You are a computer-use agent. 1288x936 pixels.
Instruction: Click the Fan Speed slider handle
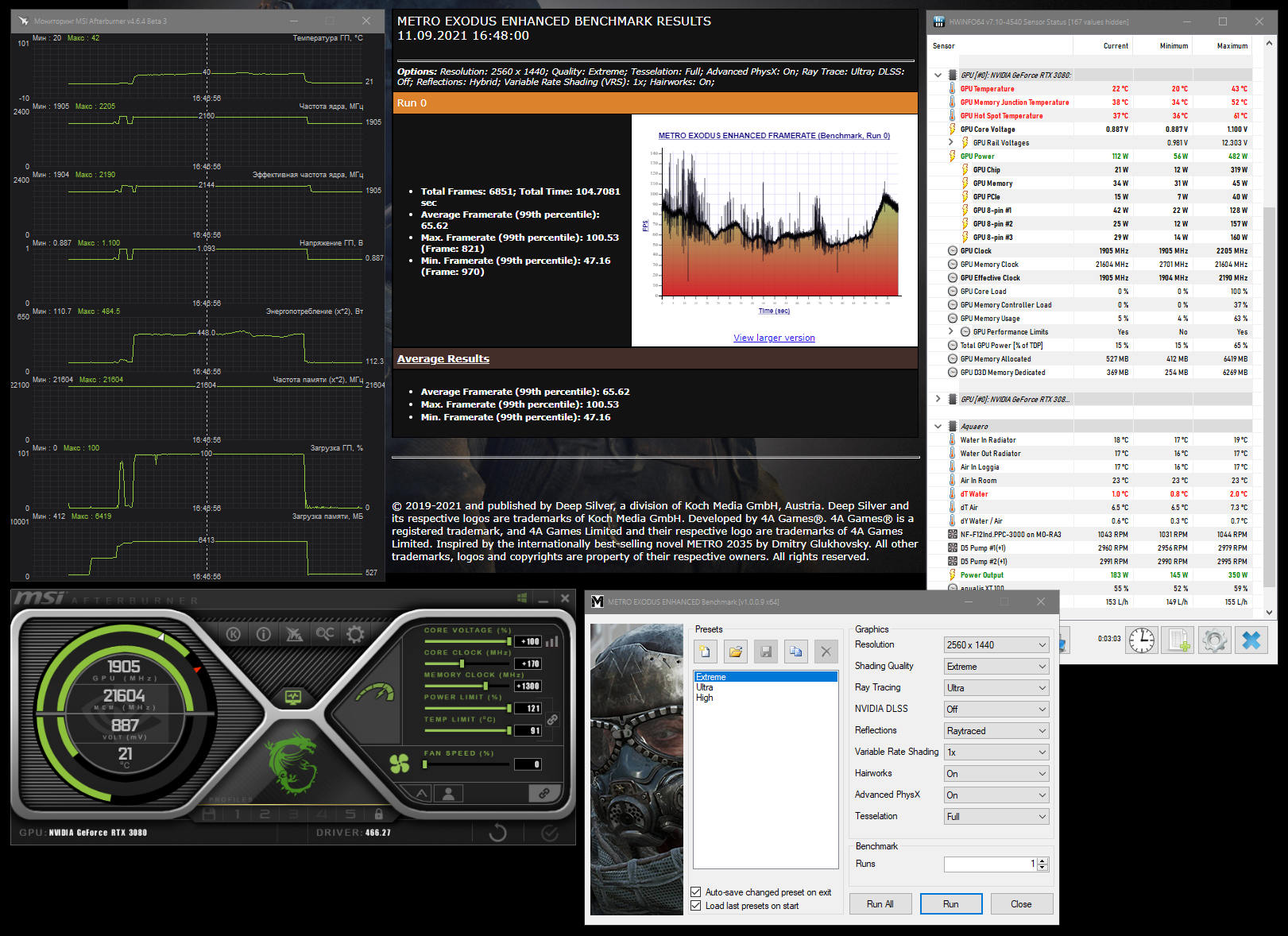pos(425,764)
